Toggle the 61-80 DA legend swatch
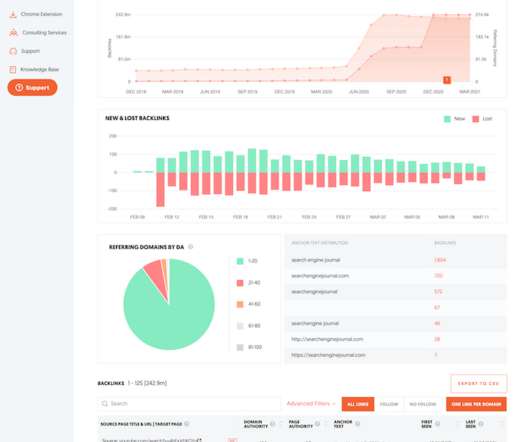This screenshot has width=531, height=442. (x=240, y=326)
